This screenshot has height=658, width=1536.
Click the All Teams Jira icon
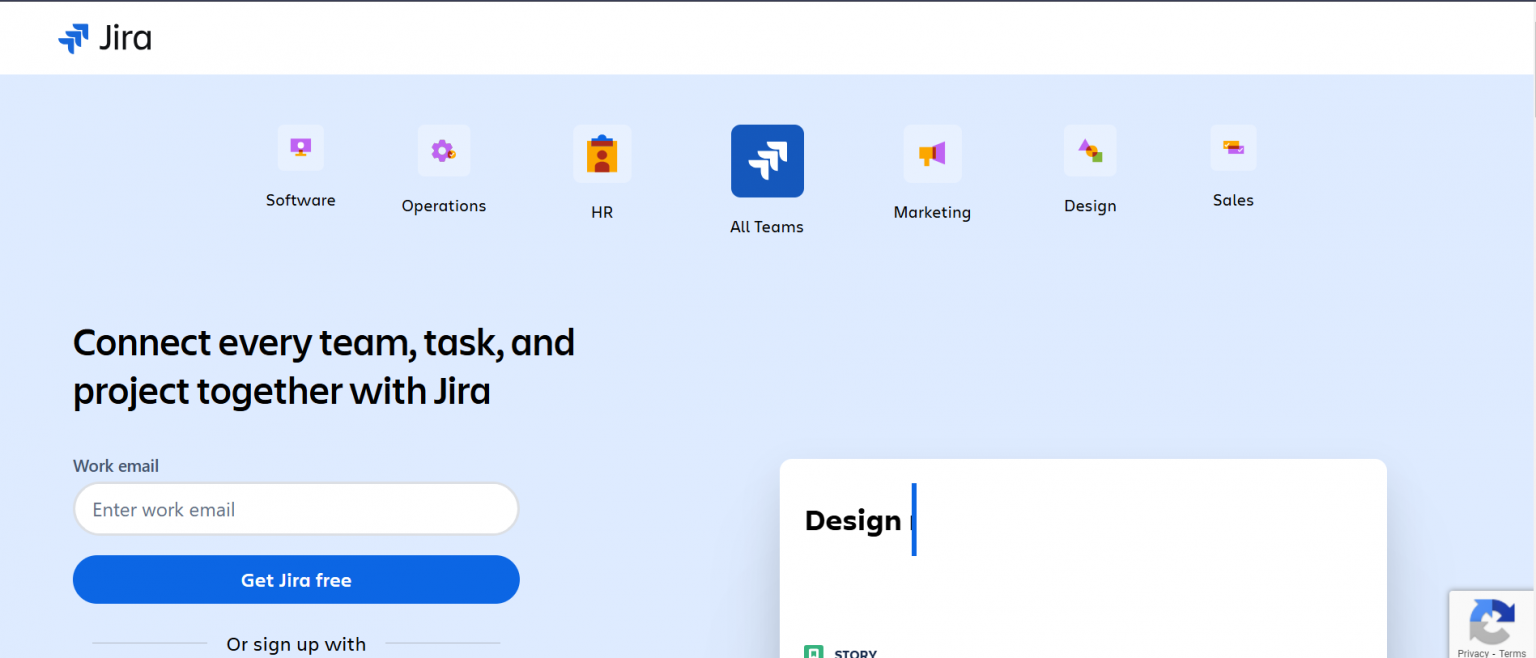point(767,160)
